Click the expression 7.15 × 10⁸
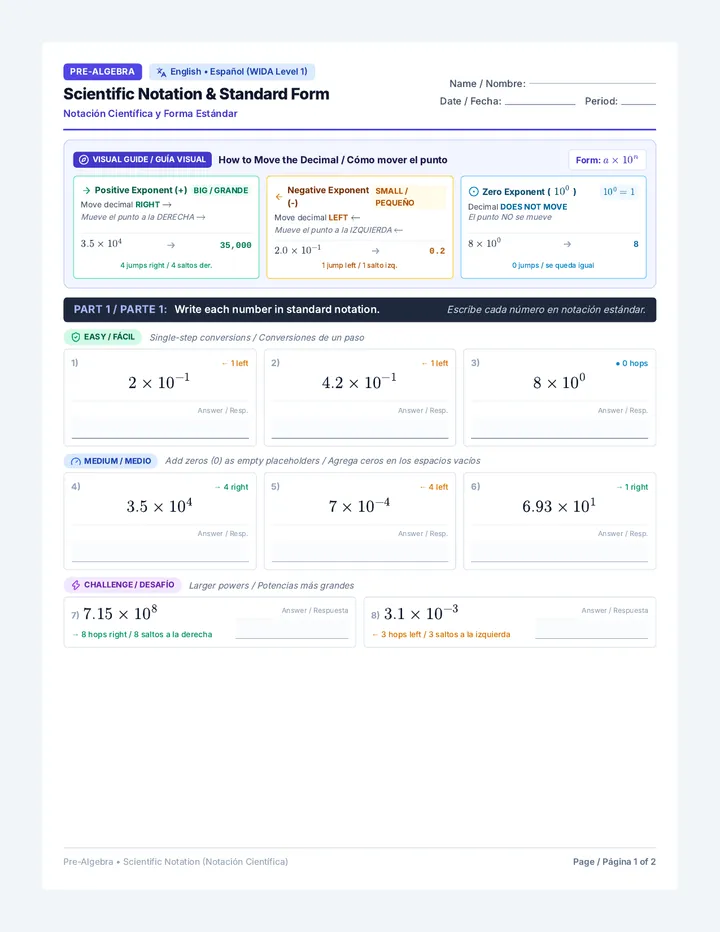Screen dimensions: 720x932 (120, 613)
